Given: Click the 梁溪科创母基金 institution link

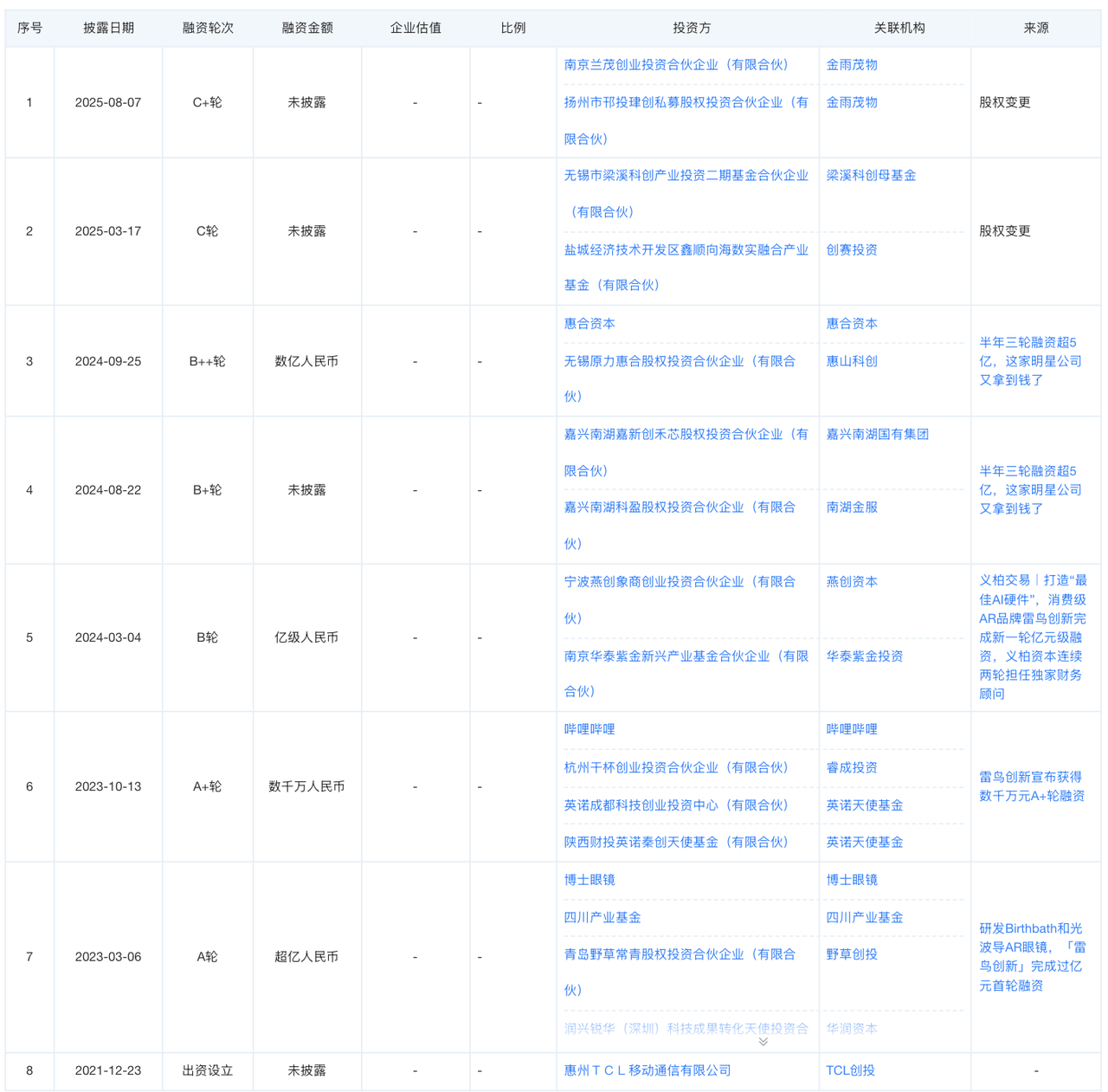Looking at the screenshot, I should [x=871, y=176].
